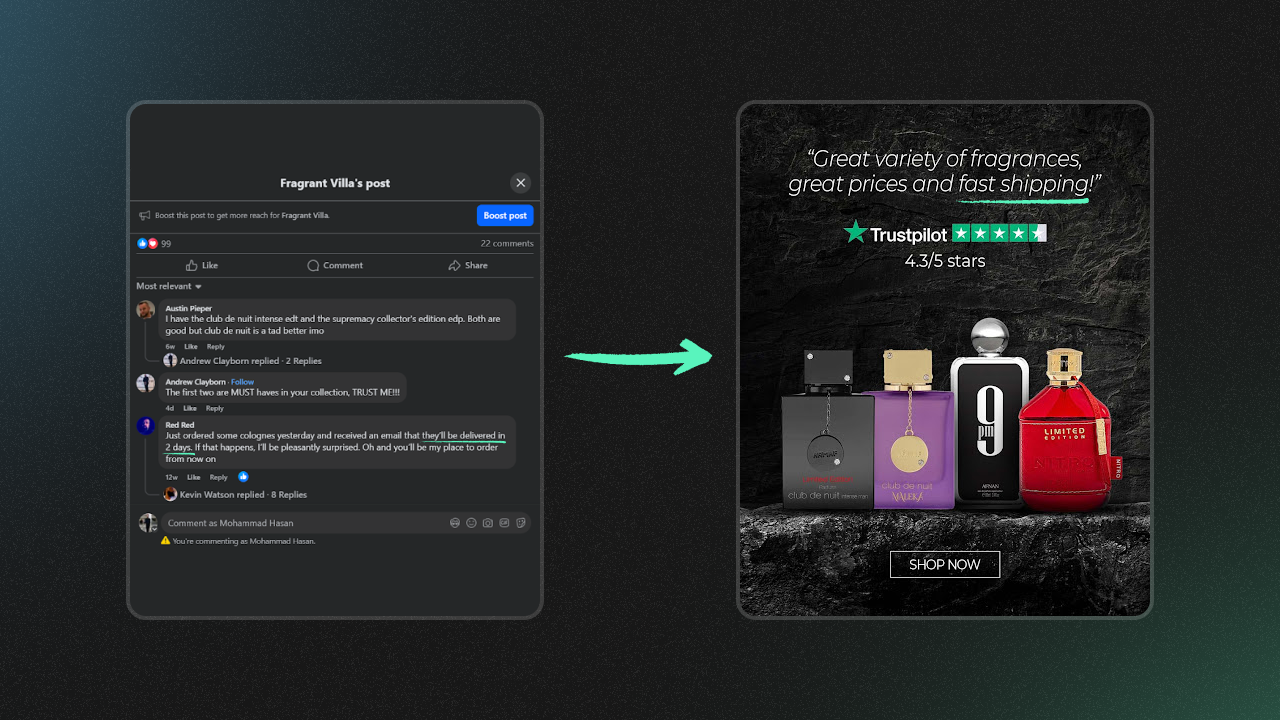
Task: Click the 4.3/5 stars text
Action: coord(945,261)
